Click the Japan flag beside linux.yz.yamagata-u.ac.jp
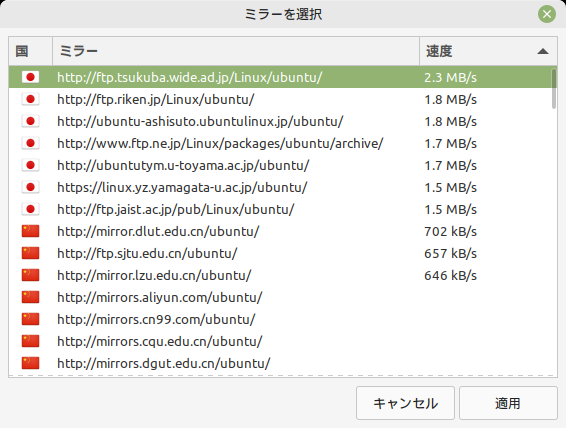The width and height of the screenshot is (566, 428). pos(30,187)
